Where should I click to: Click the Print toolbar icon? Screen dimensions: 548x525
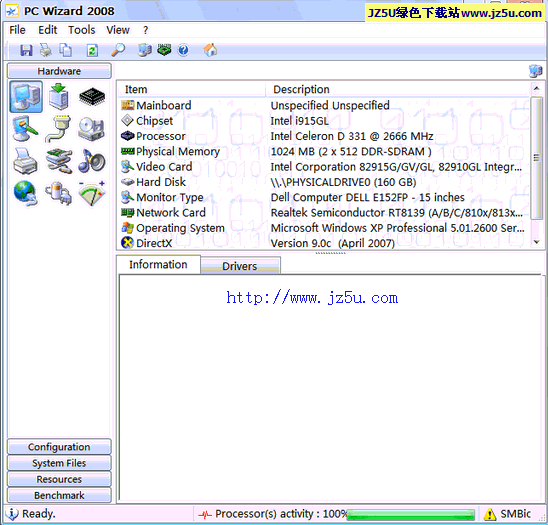[45, 50]
